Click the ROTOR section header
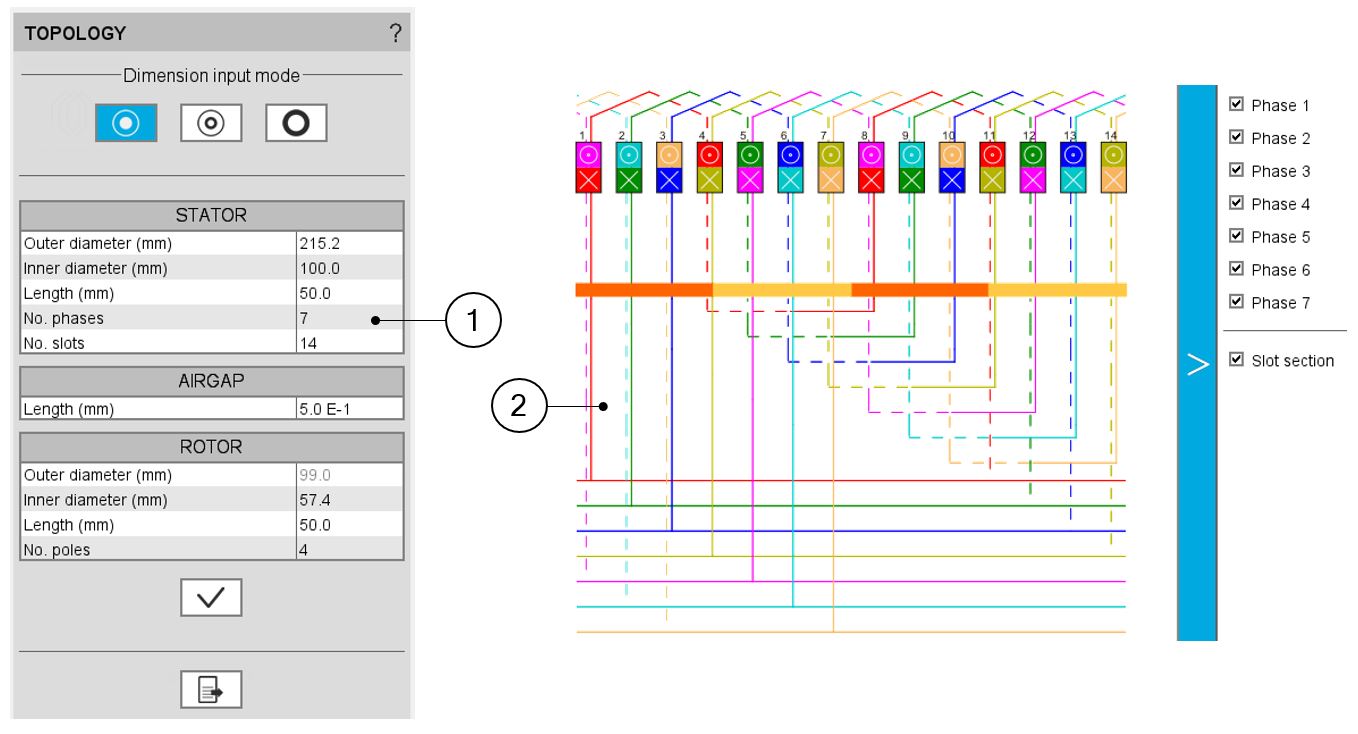Image resolution: width=1358 pixels, height=734 pixels. click(x=211, y=448)
